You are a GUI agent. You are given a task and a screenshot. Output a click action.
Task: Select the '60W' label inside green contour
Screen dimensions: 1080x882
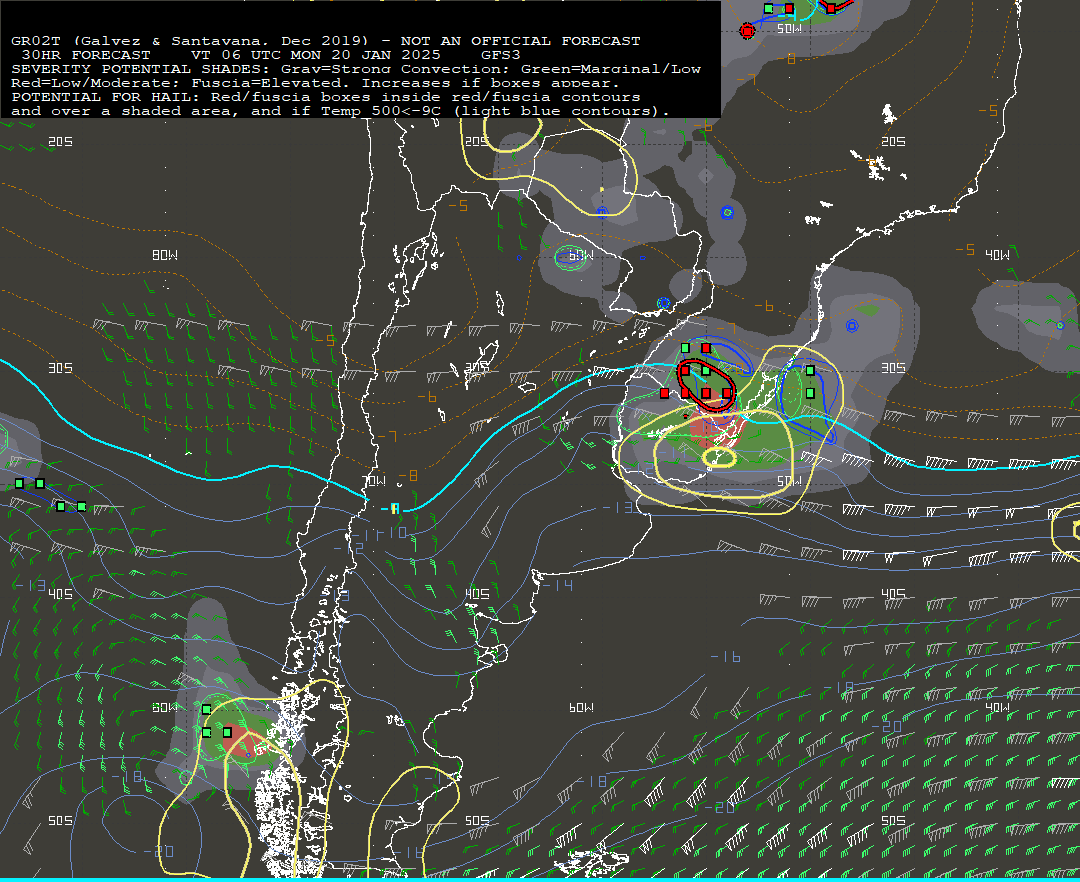[581, 256]
